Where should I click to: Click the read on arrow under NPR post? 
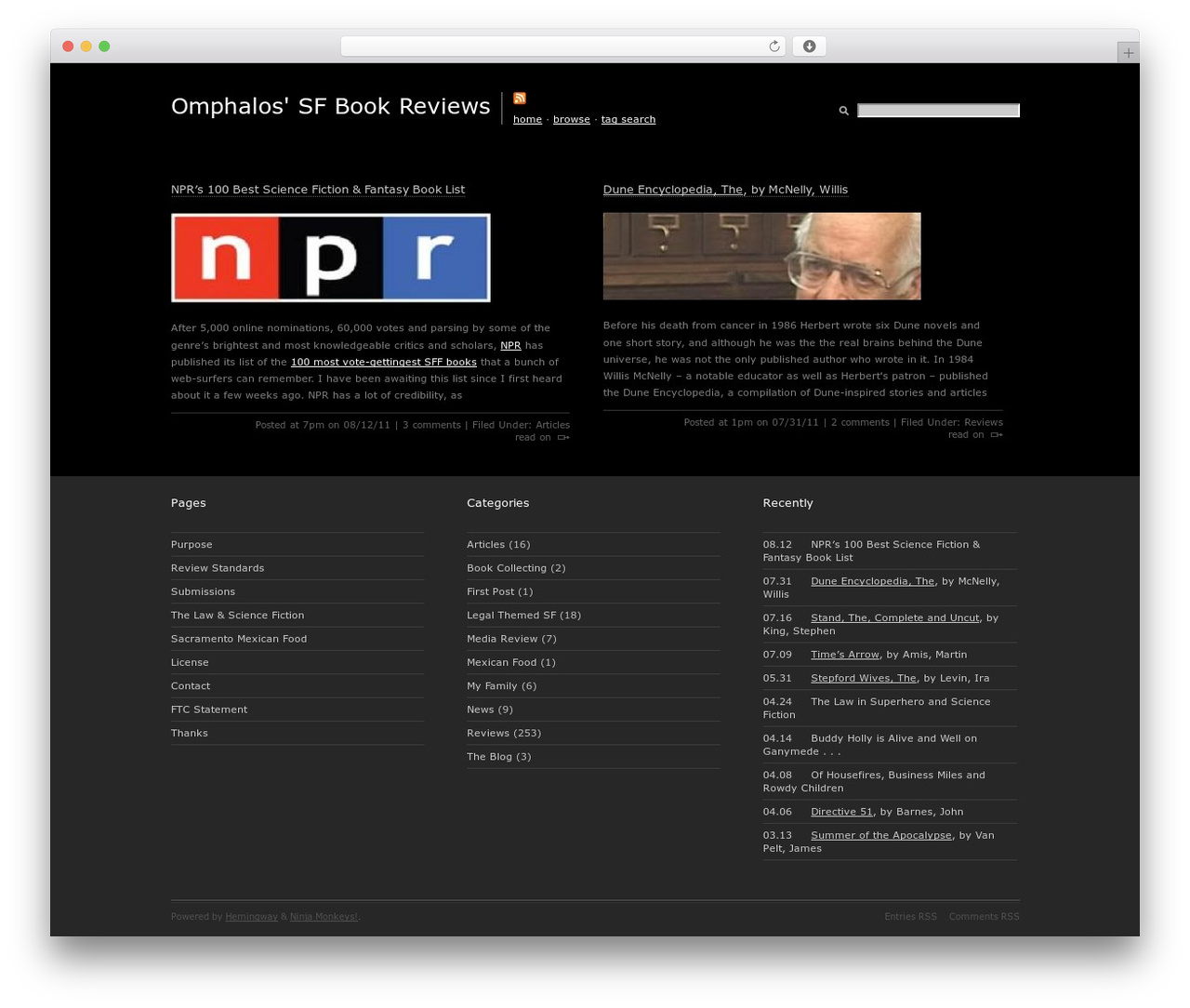563,437
